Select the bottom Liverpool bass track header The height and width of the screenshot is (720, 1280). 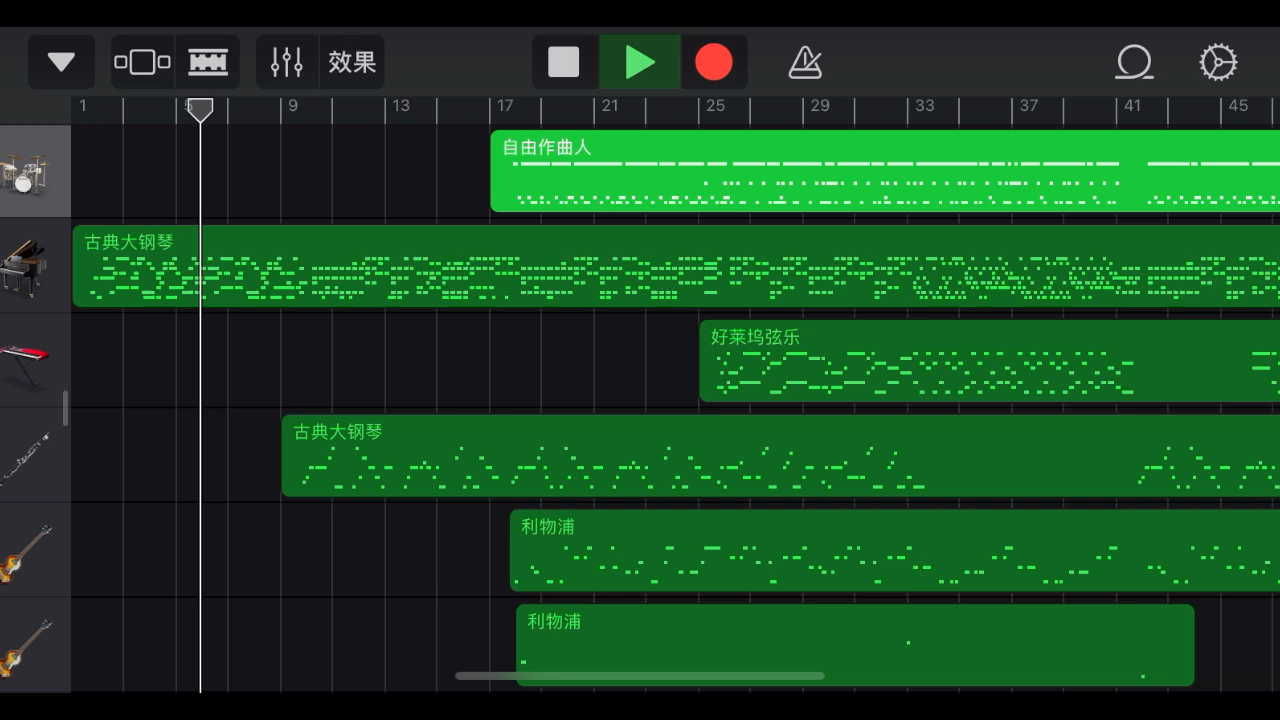click(35, 646)
